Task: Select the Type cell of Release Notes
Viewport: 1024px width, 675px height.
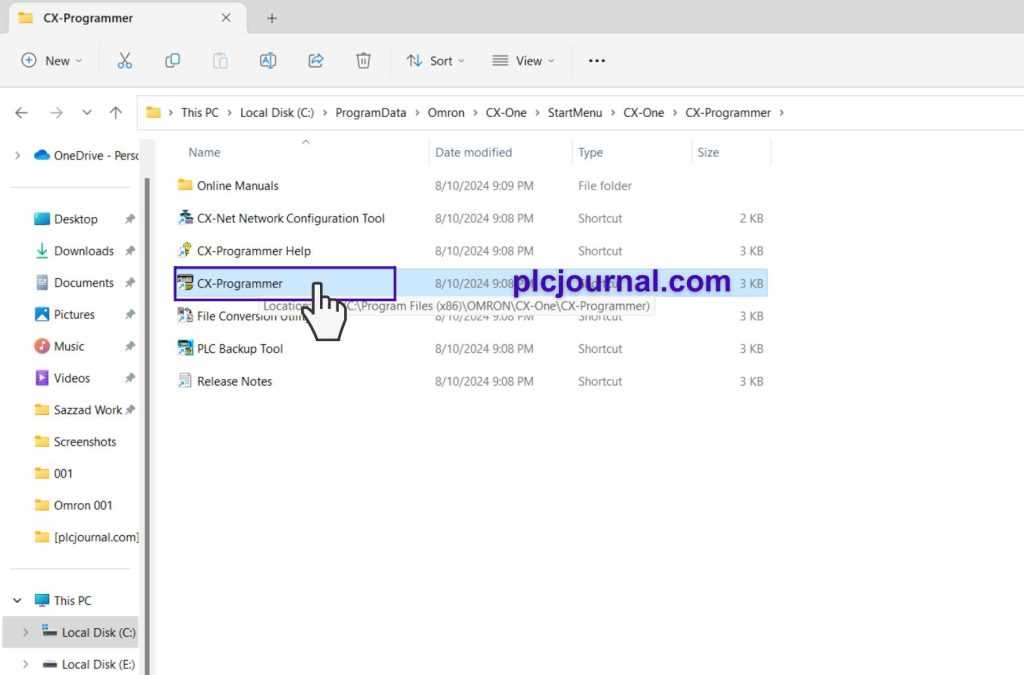Action: click(x=600, y=381)
